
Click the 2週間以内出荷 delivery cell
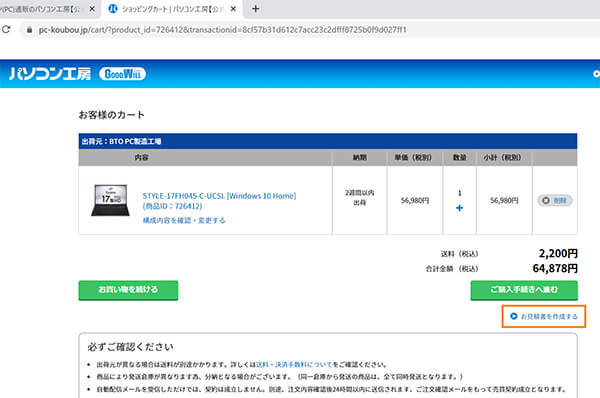coord(359,200)
